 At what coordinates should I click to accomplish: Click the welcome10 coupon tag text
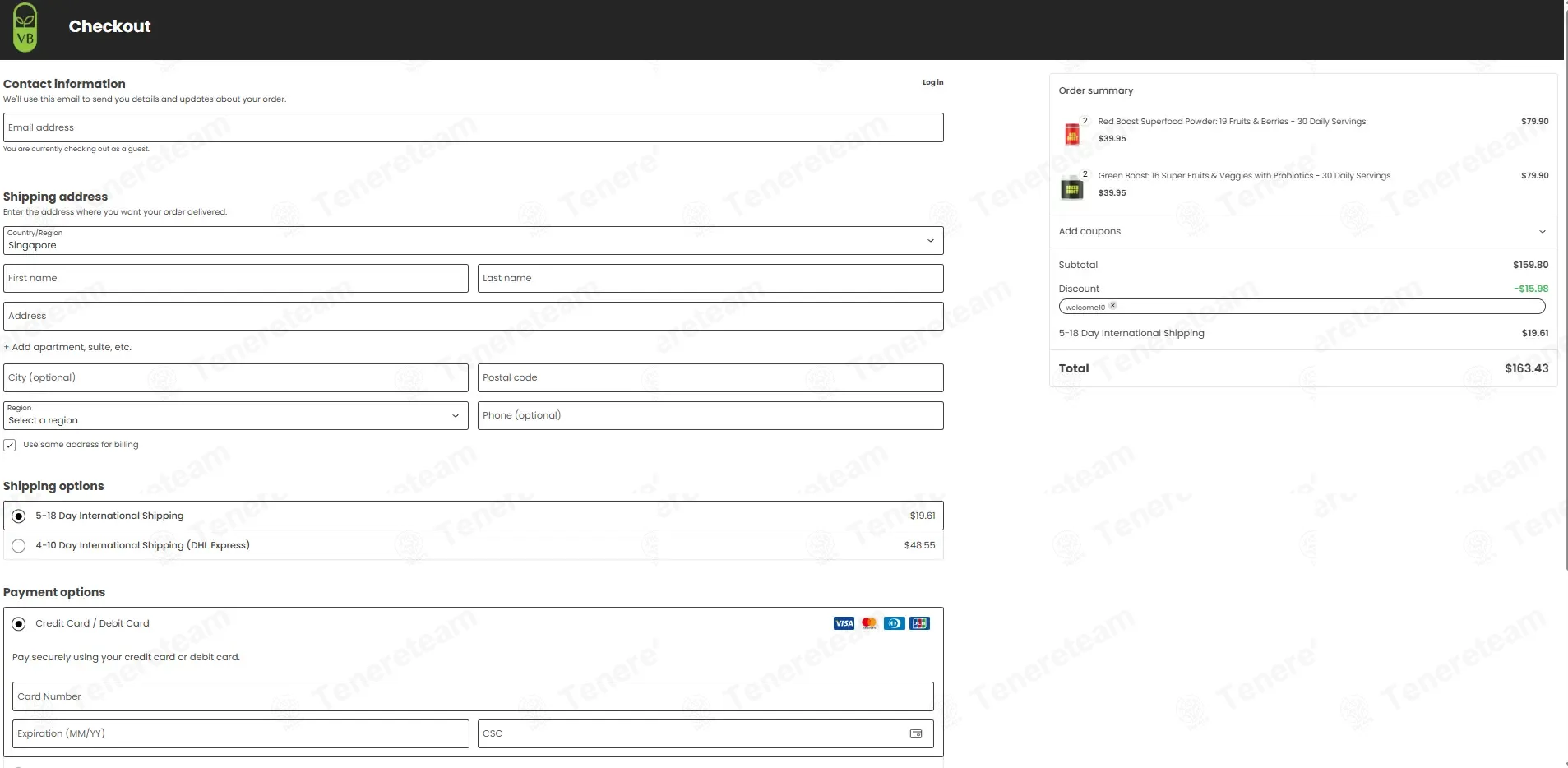[x=1085, y=308]
